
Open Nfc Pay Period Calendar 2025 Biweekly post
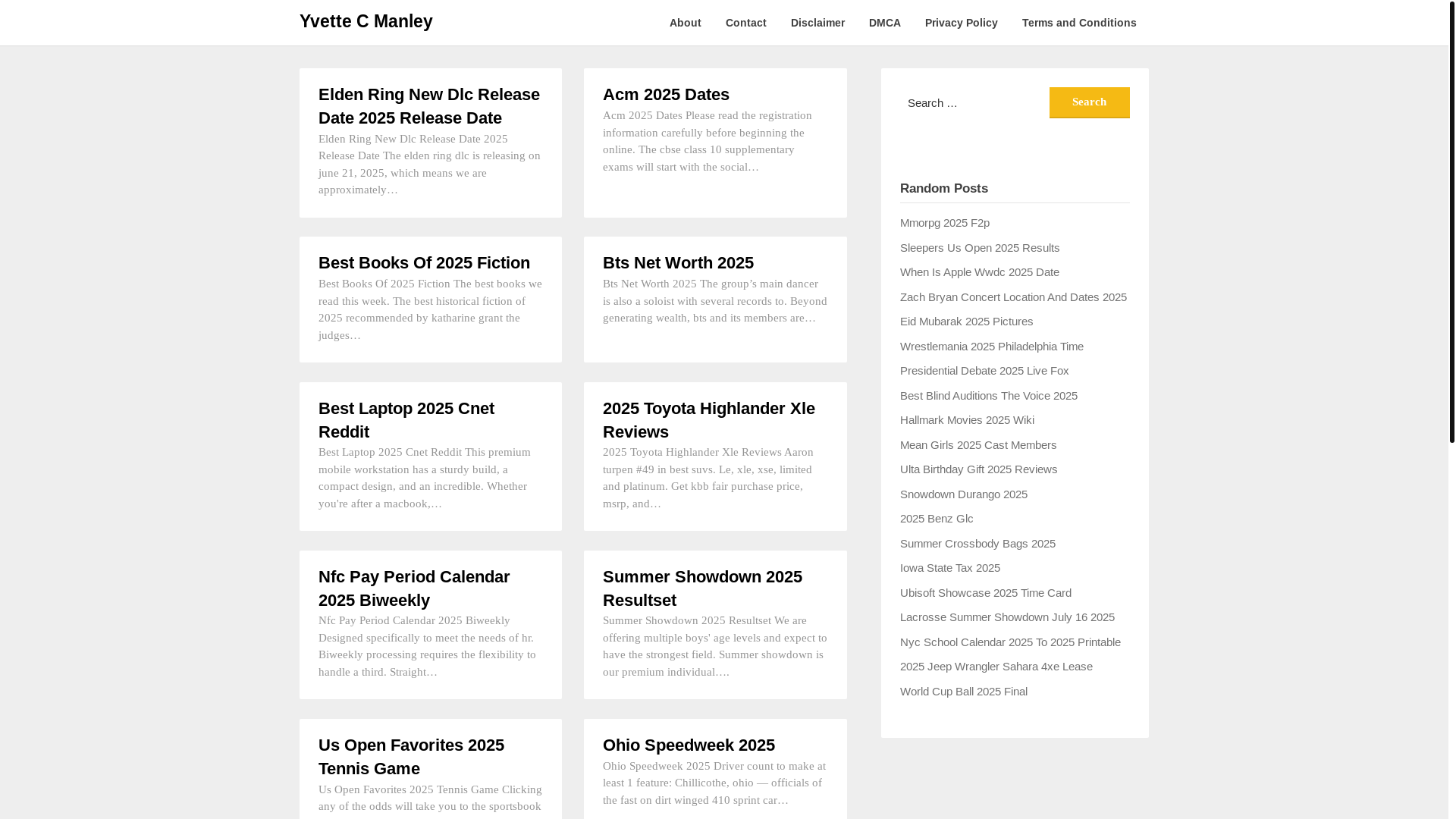(x=414, y=588)
